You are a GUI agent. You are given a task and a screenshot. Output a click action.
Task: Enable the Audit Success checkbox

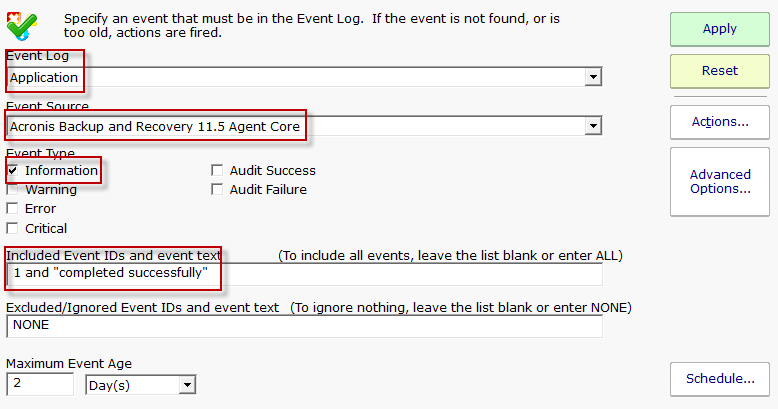217,171
